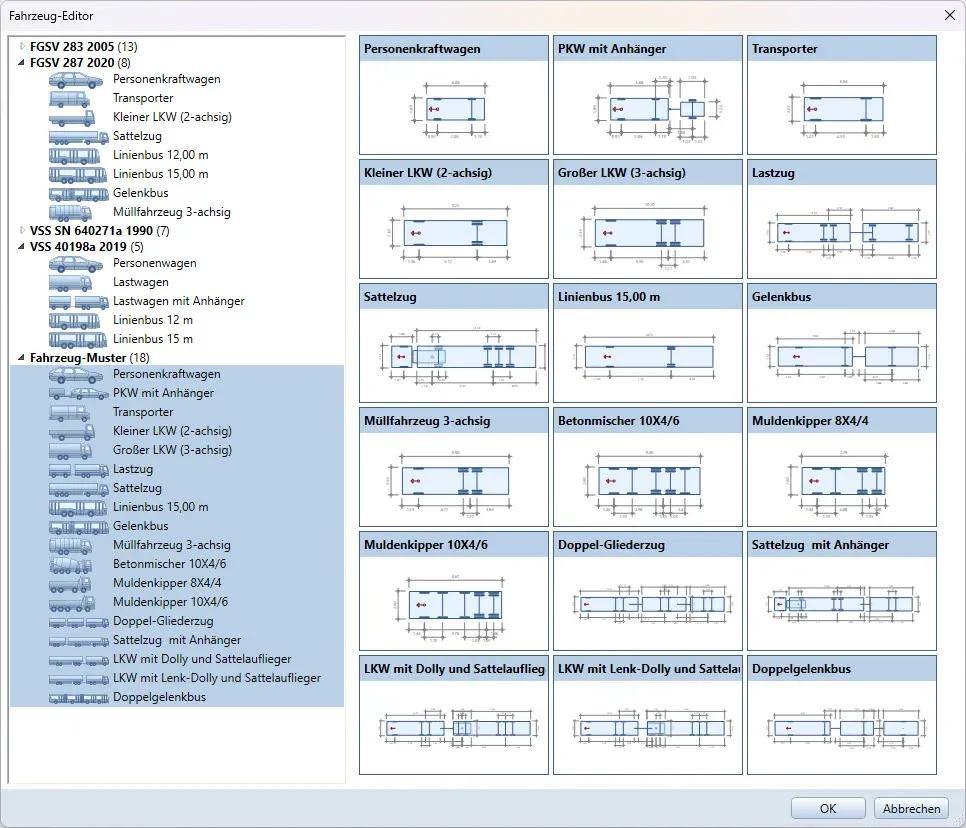Confirm the dialog with OK
The height and width of the screenshot is (828, 966).
click(x=828, y=808)
